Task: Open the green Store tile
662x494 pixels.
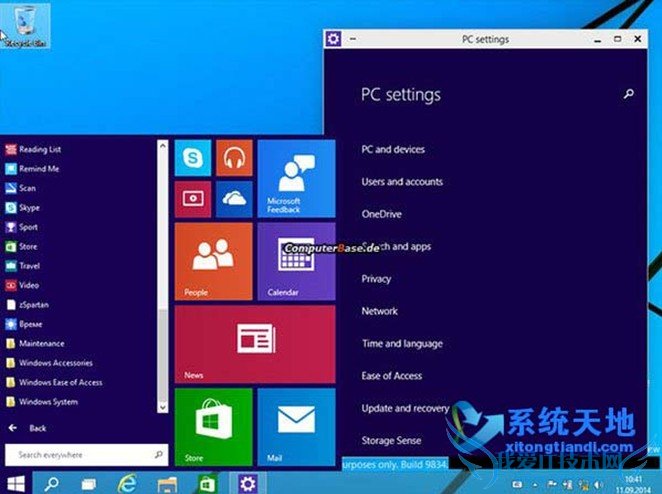Action: pos(214,427)
